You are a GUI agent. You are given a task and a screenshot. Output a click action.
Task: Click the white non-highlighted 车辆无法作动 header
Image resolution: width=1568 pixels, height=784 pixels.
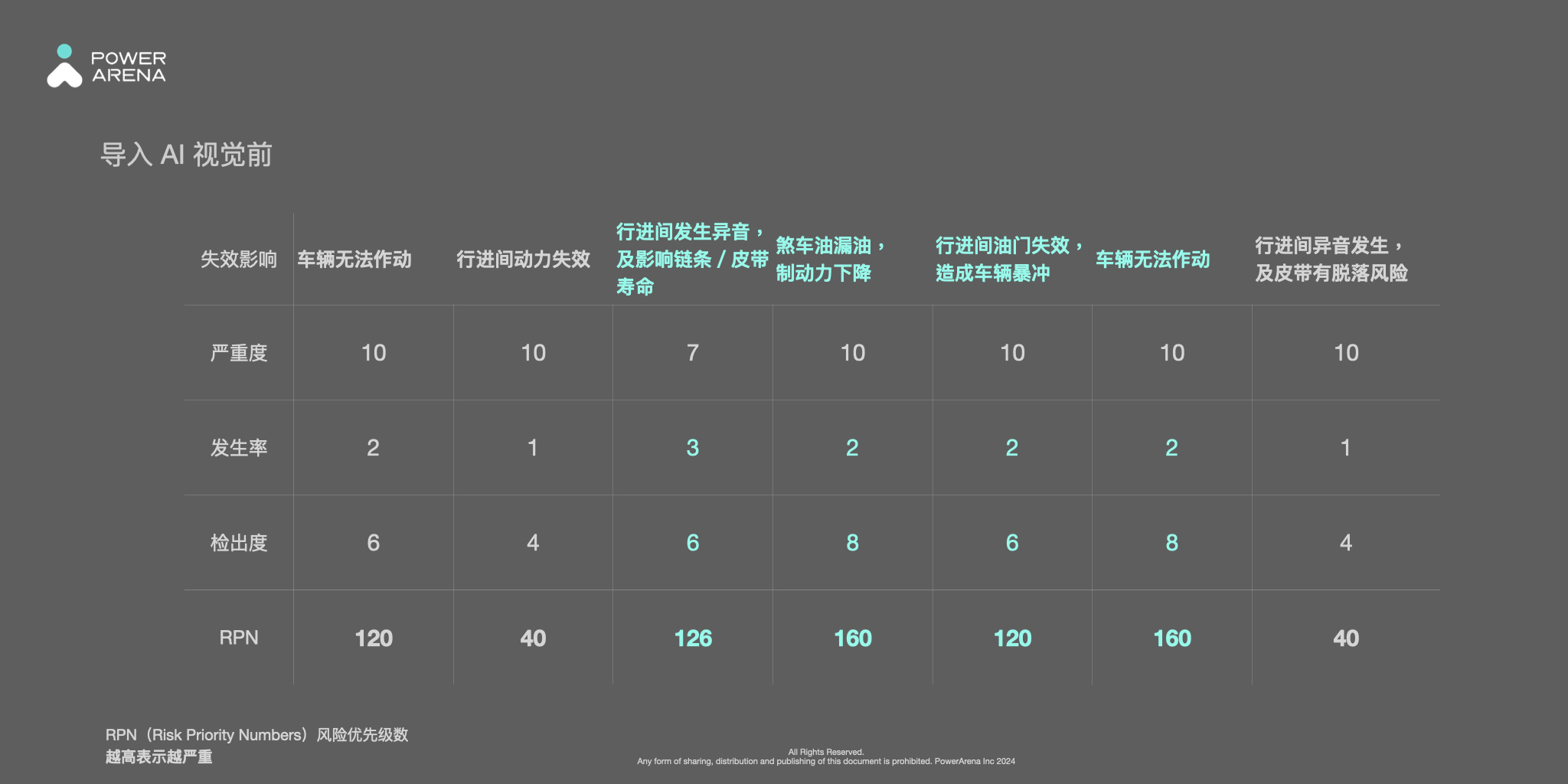[x=354, y=260]
